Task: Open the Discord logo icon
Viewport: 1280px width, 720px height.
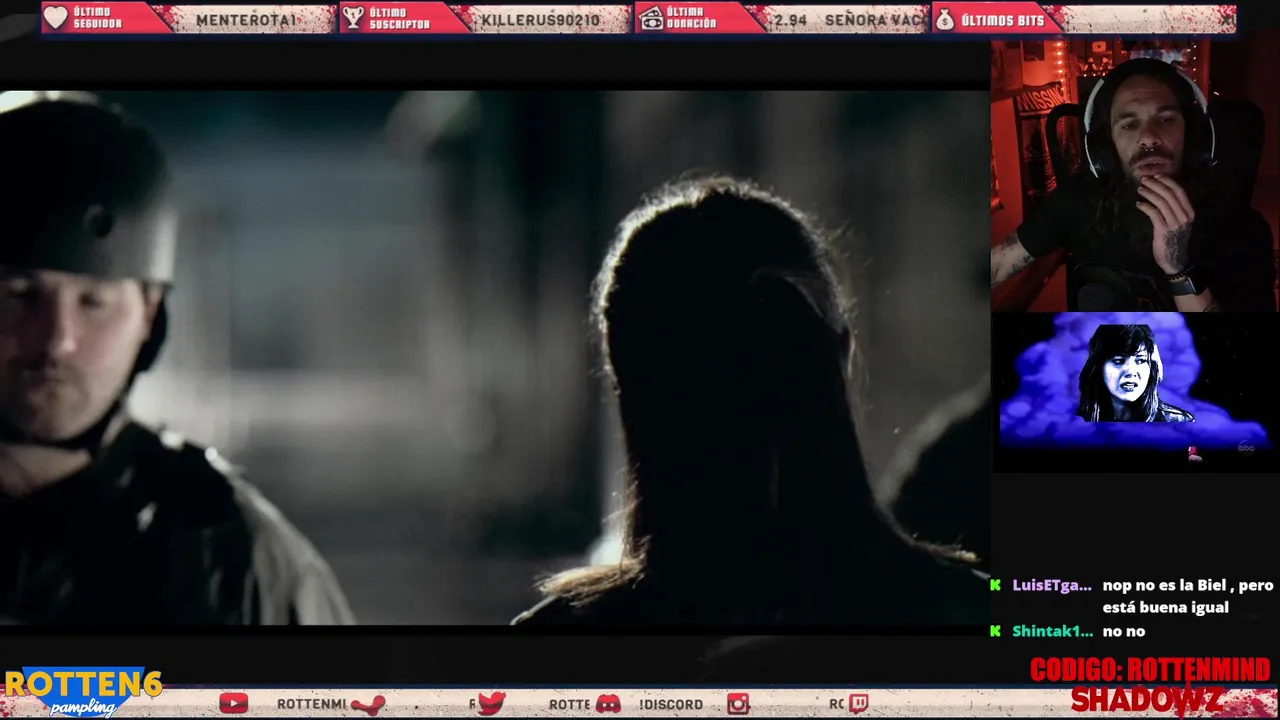Action: click(x=608, y=704)
